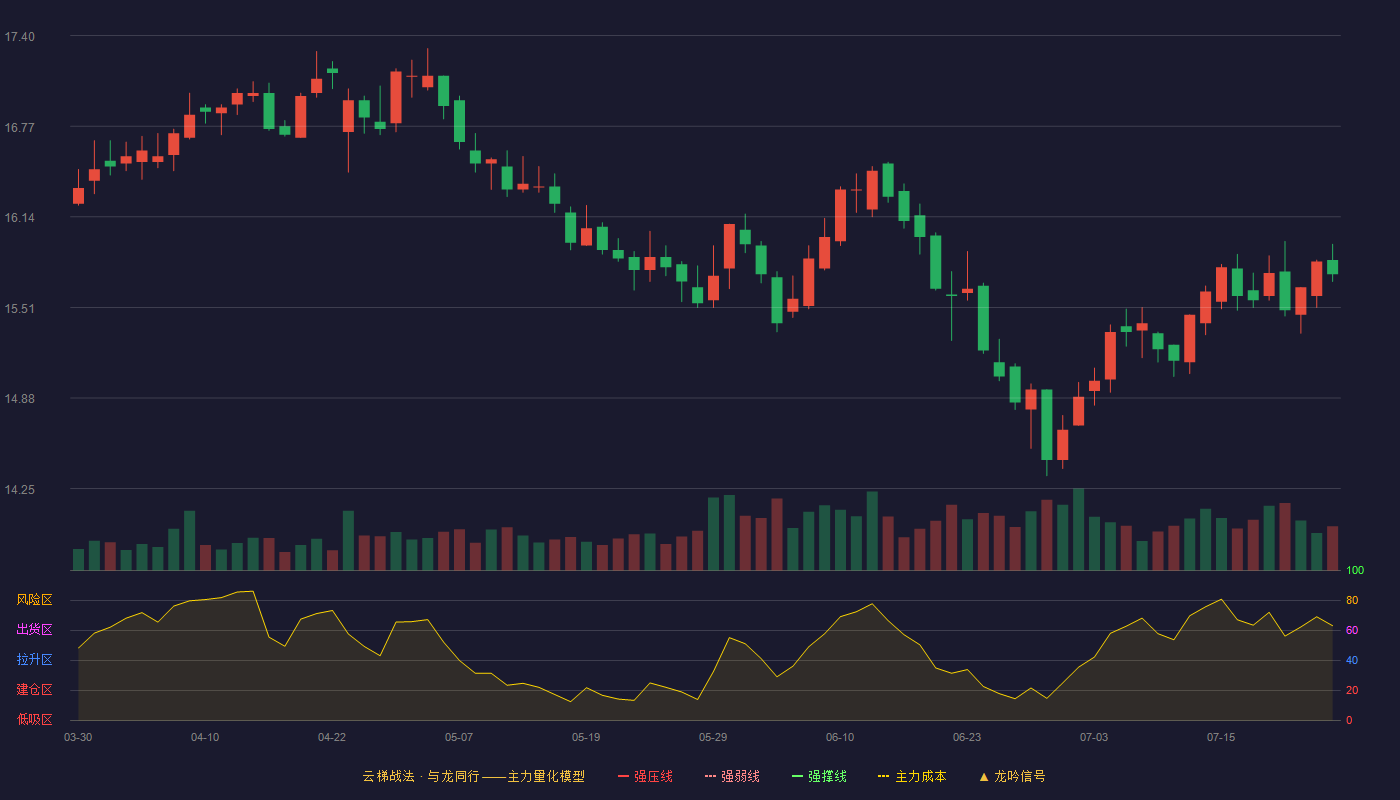Select the 出货区 zone label
This screenshot has height=800, width=1400.
tap(34, 630)
